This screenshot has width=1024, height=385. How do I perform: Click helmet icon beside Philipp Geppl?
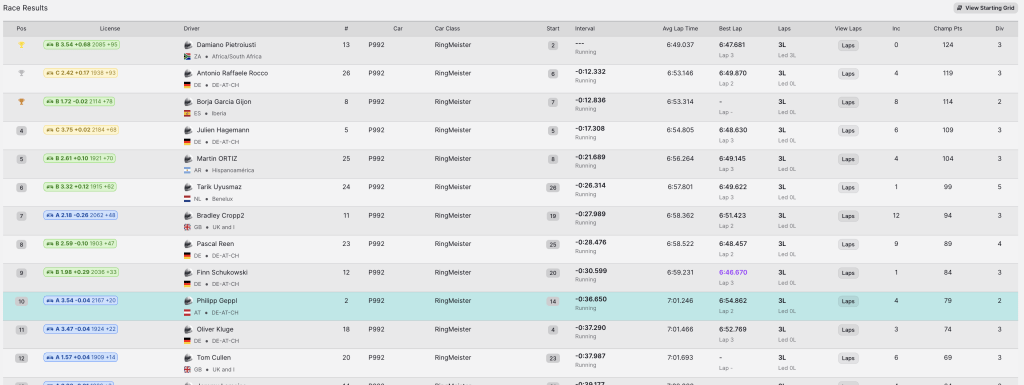188,301
